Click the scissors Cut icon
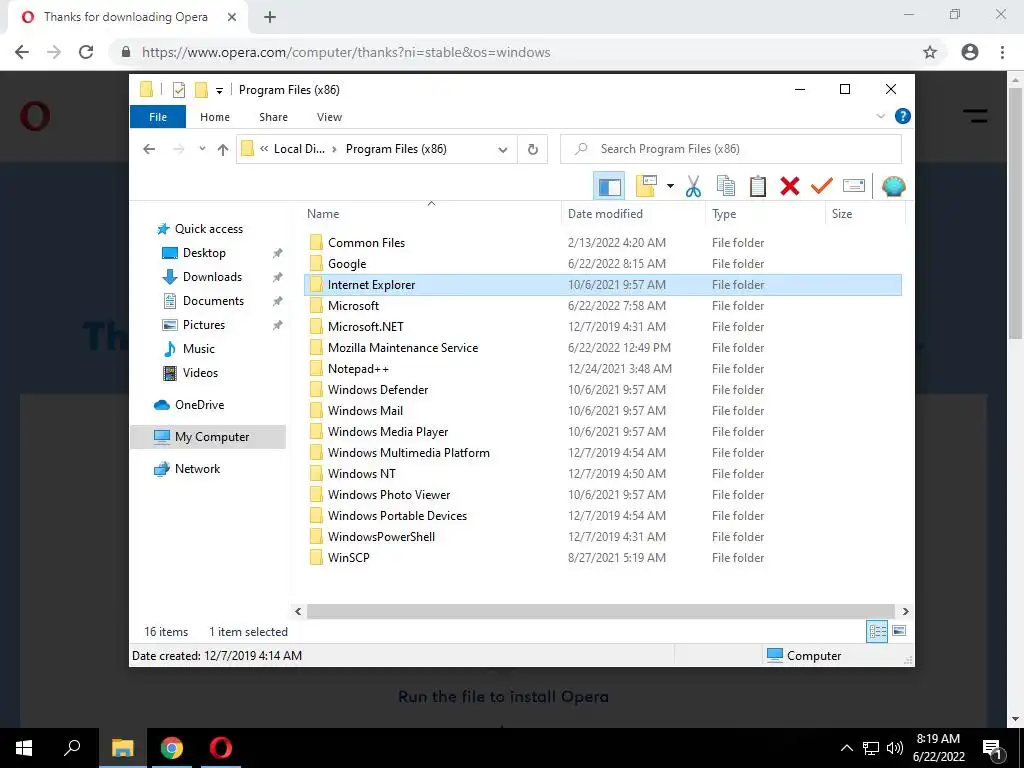Image resolution: width=1024 pixels, height=768 pixels. (693, 187)
